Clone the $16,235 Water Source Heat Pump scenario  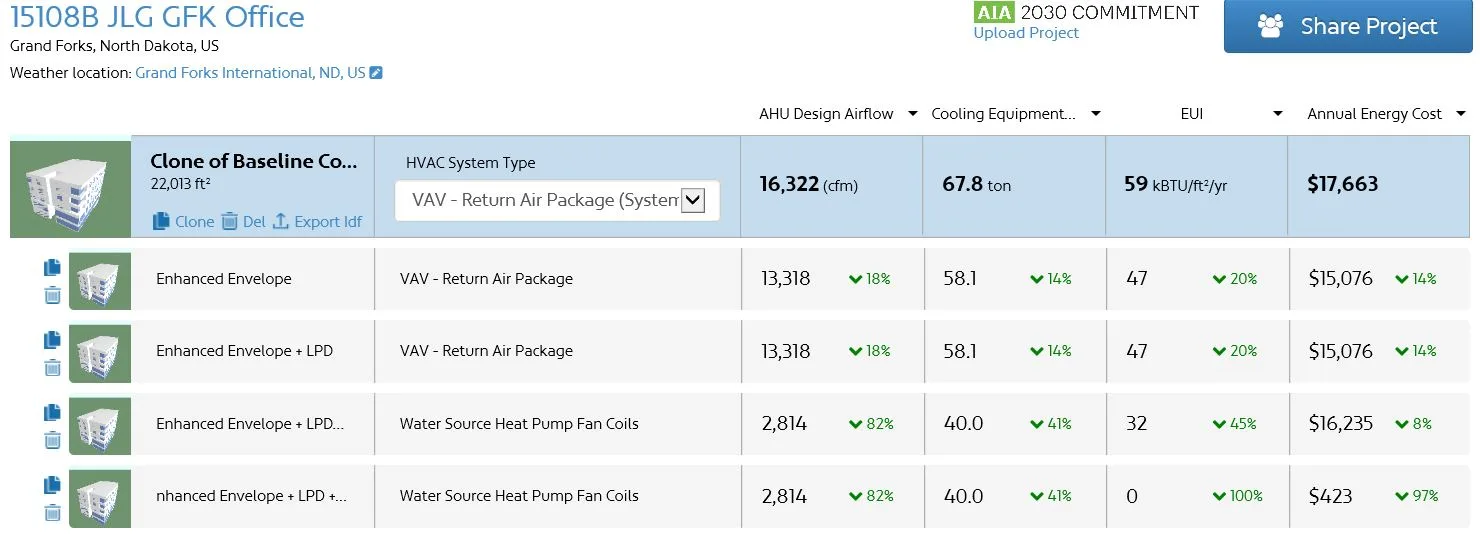click(x=52, y=412)
